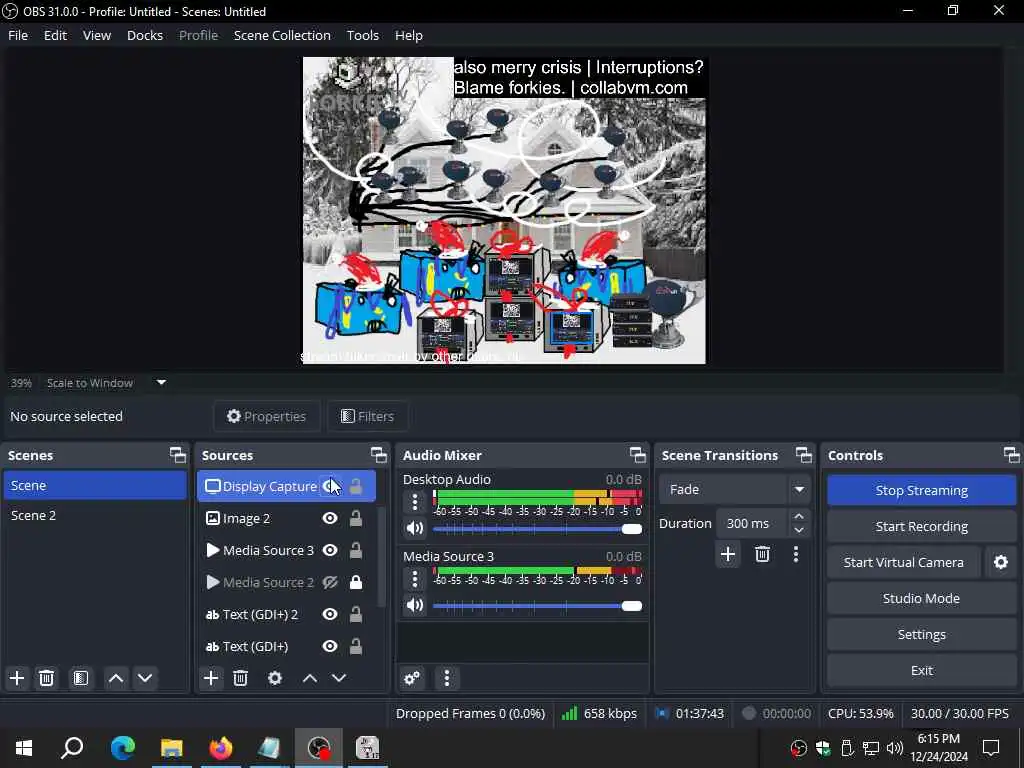Hide Media Source 3 with eye icon
Image resolution: width=1024 pixels, height=768 pixels.
point(330,551)
